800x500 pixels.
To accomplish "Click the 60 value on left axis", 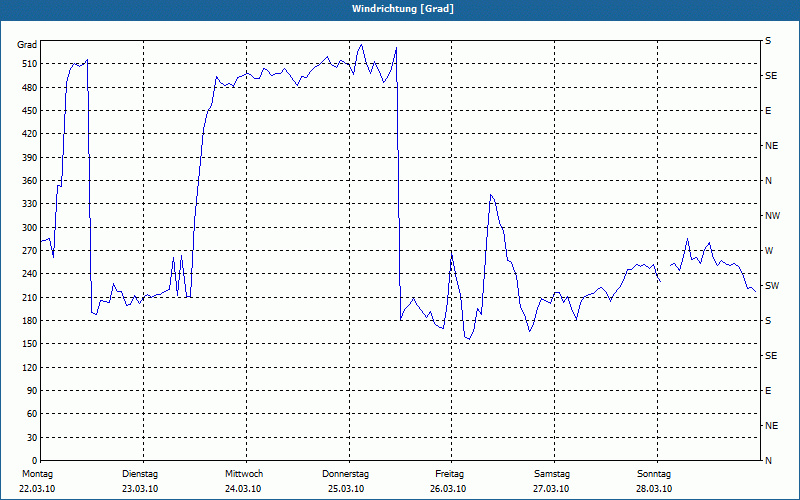I will click(x=32, y=414).
